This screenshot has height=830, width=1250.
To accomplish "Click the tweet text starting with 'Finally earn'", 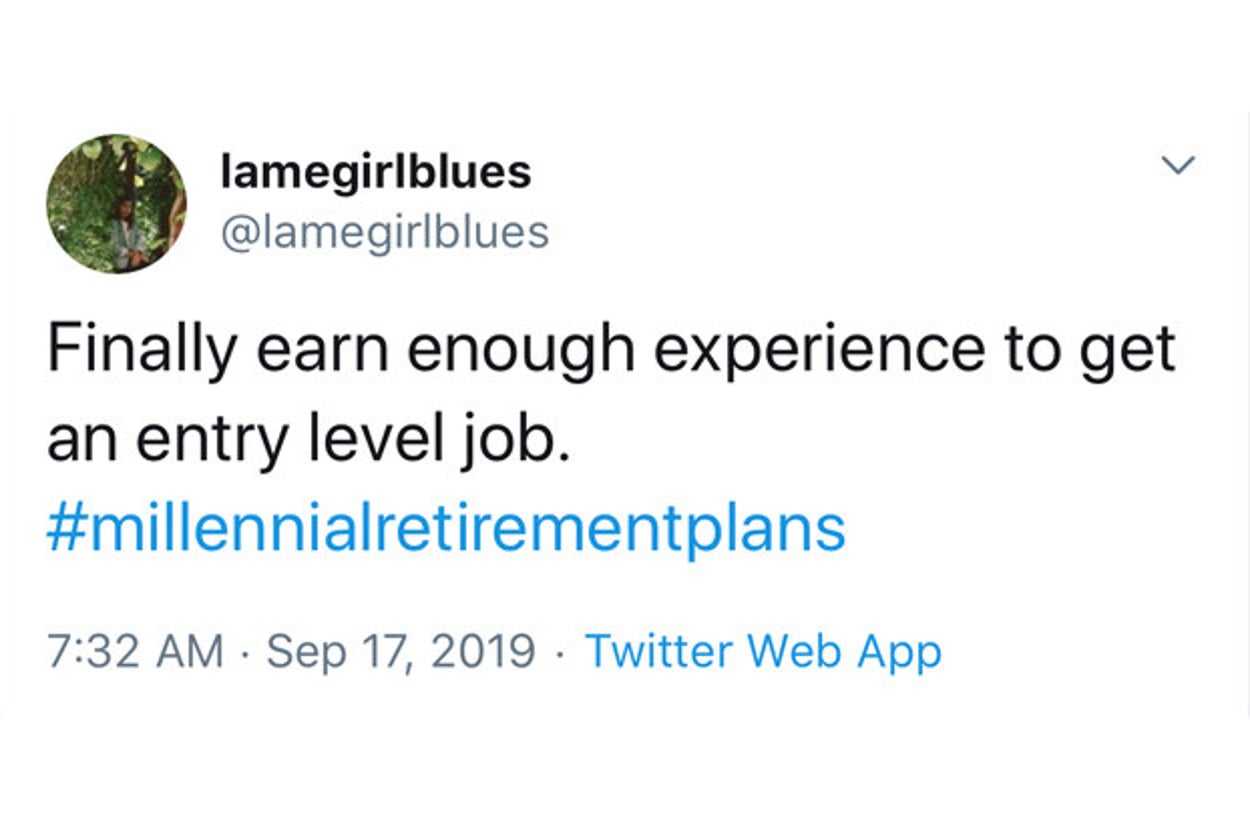I will [x=610, y=350].
